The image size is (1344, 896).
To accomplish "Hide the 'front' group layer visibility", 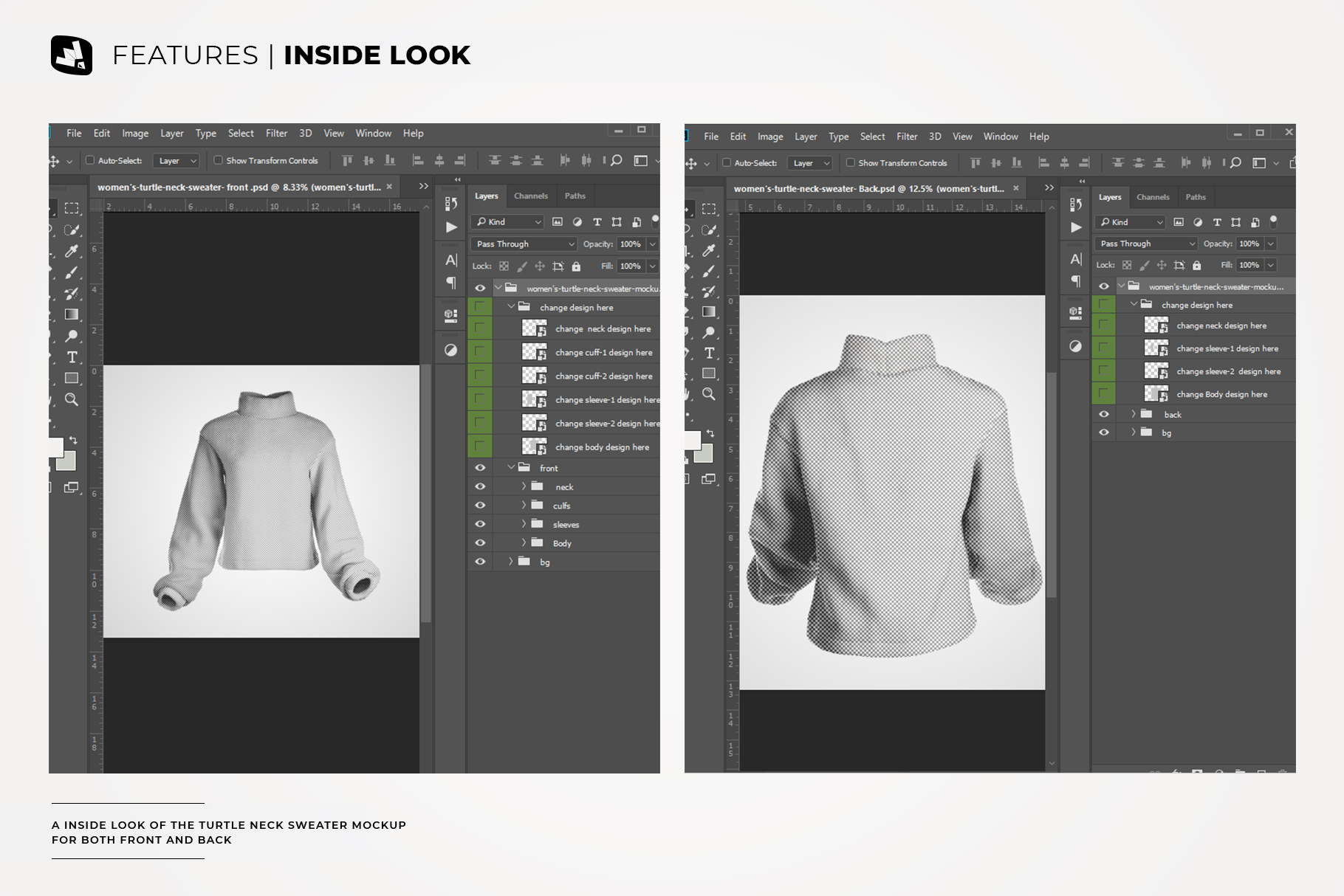I will [x=480, y=468].
